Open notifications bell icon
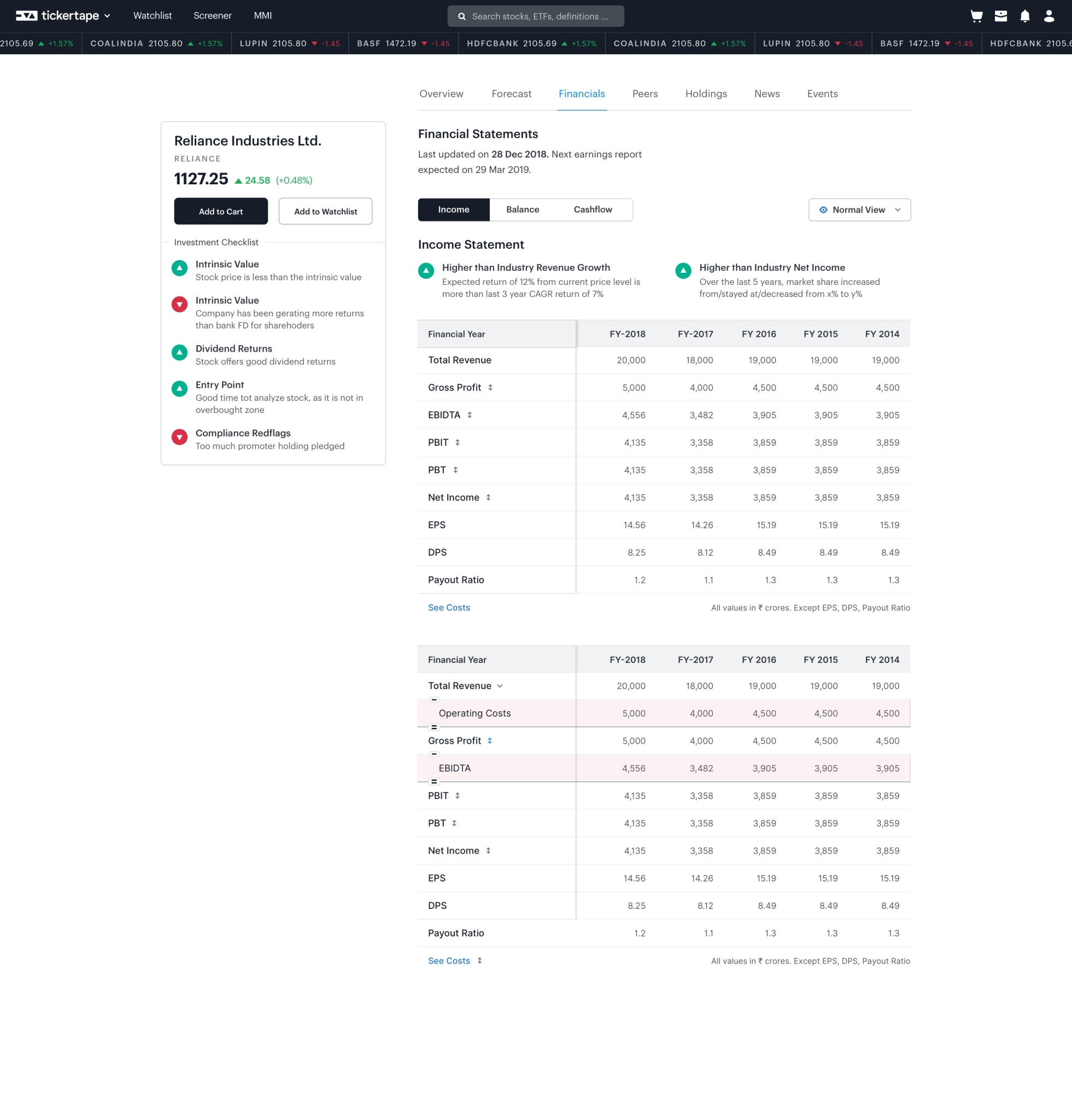The image size is (1072, 1120). pyautogui.click(x=1024, y=16)
